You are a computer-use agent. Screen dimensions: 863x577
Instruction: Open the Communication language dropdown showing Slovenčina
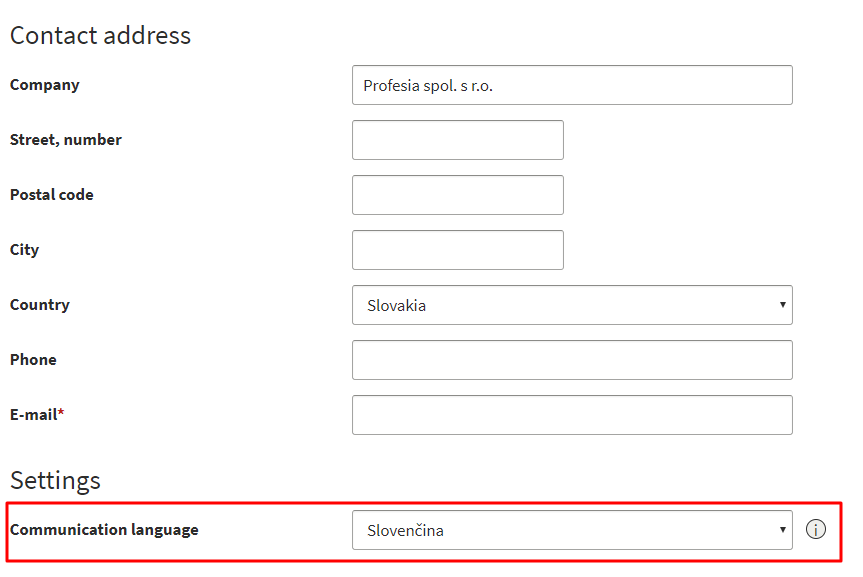[x=572, y=530]
